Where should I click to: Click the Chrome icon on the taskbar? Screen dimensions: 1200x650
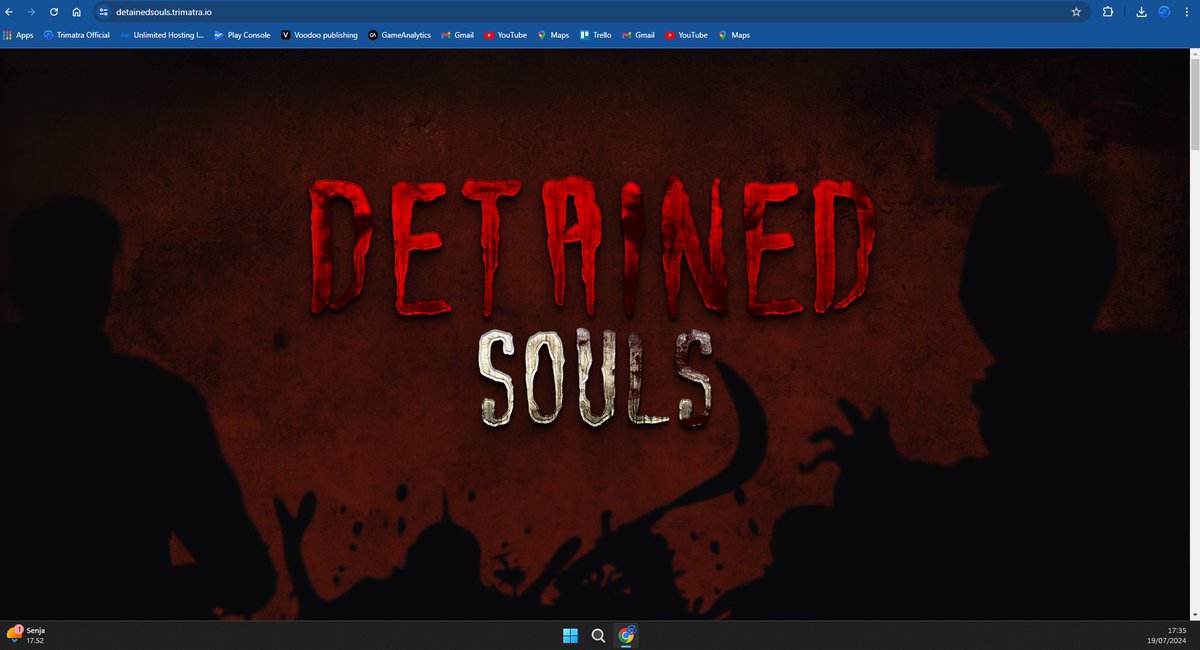[627, 635]
